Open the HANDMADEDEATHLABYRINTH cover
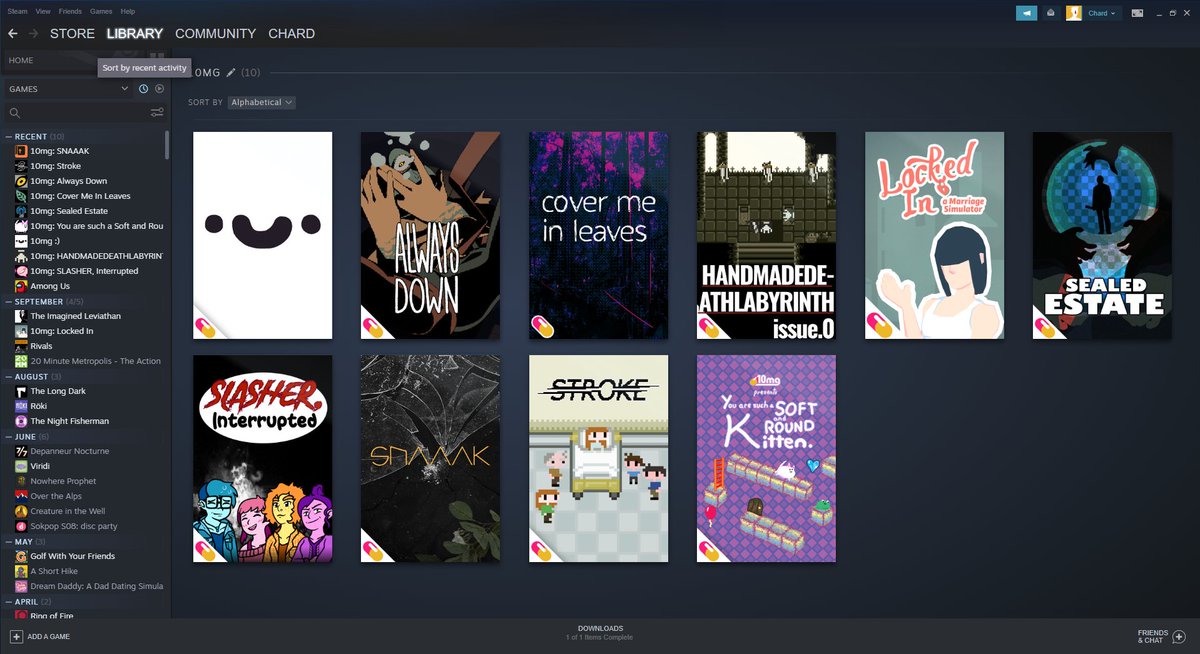 (767, 235)
